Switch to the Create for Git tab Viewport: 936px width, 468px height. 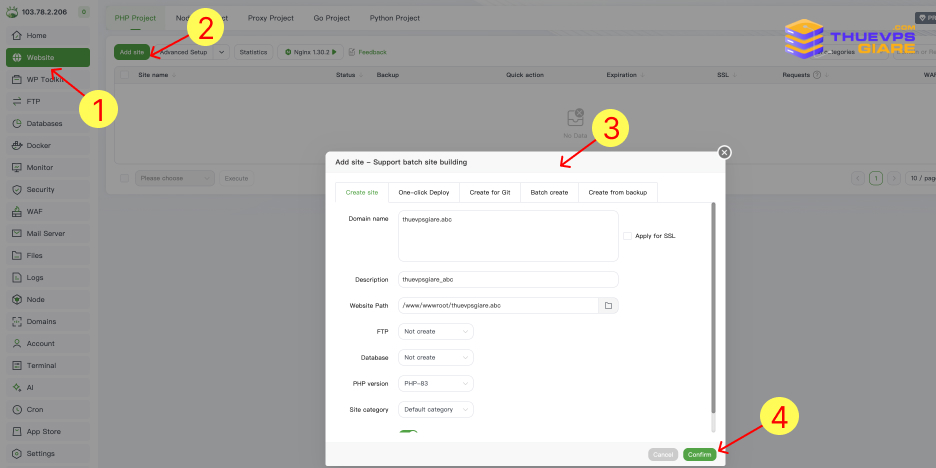pos(490,192)
